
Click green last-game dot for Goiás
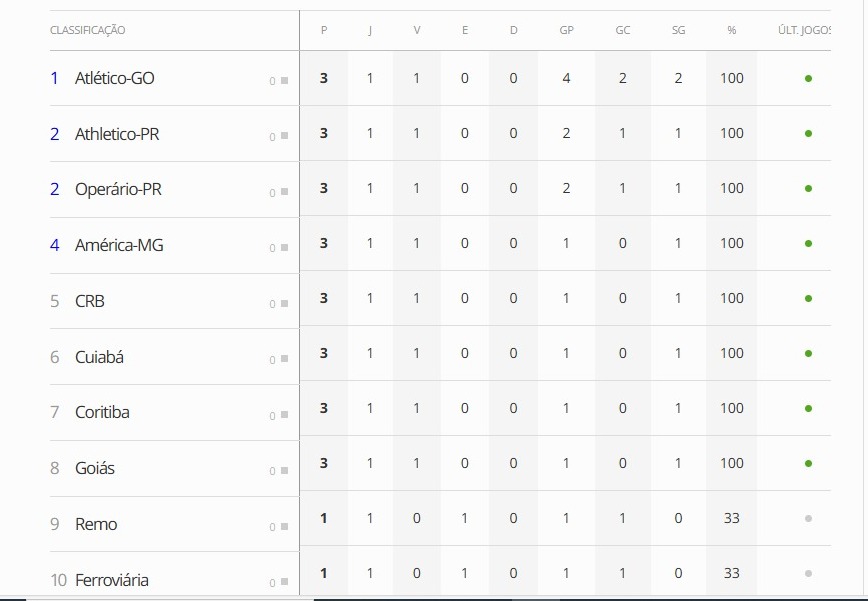(808, 463)
